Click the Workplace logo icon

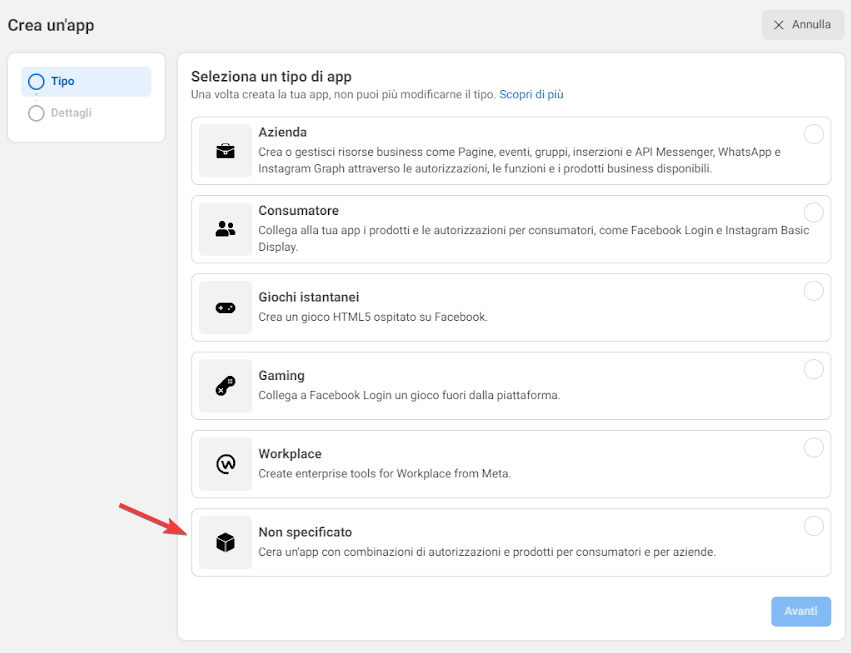(x=225, y=464)
